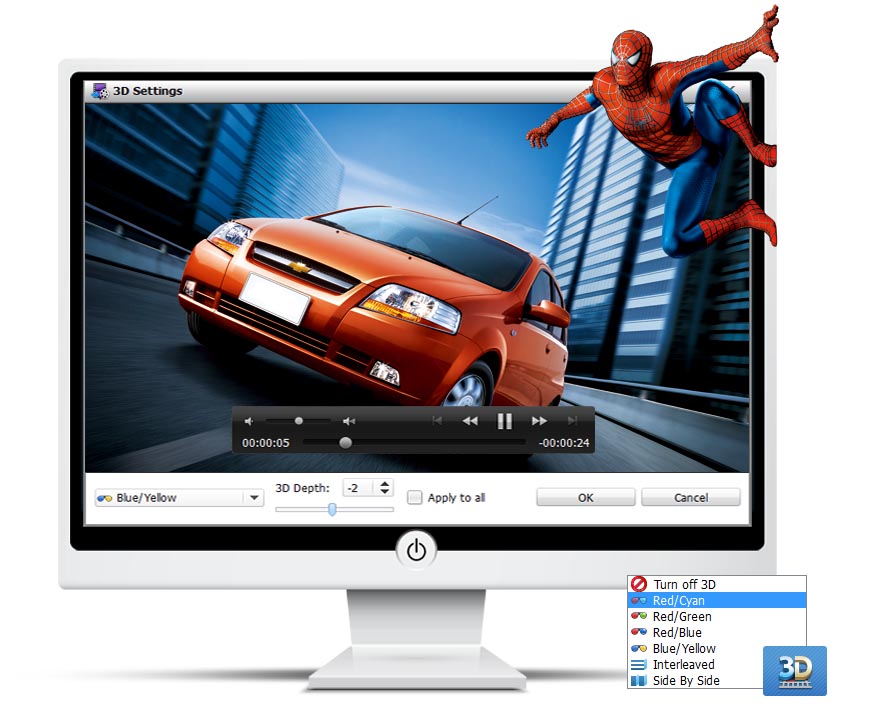Click the blue 3D film icon
The image size is (886, 715).
794,671
